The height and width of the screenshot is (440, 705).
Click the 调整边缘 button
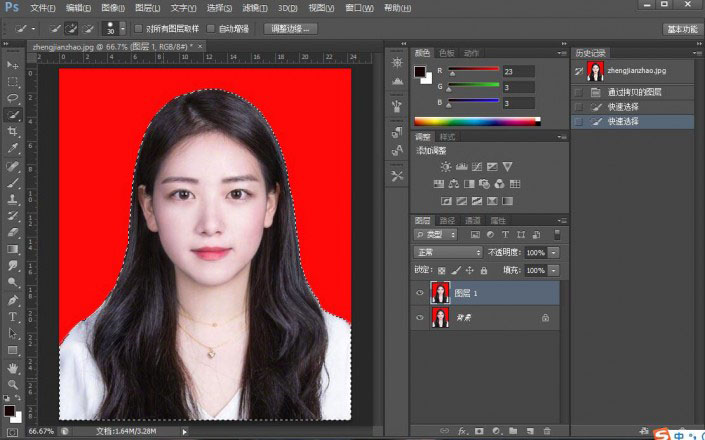click(x=291, y=29)
